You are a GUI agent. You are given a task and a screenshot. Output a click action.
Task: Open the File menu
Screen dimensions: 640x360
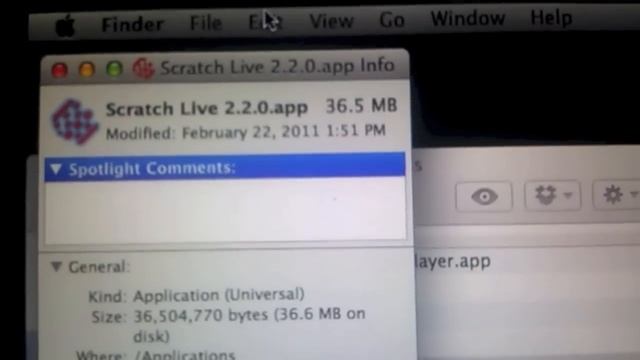[x=206, y=23]
